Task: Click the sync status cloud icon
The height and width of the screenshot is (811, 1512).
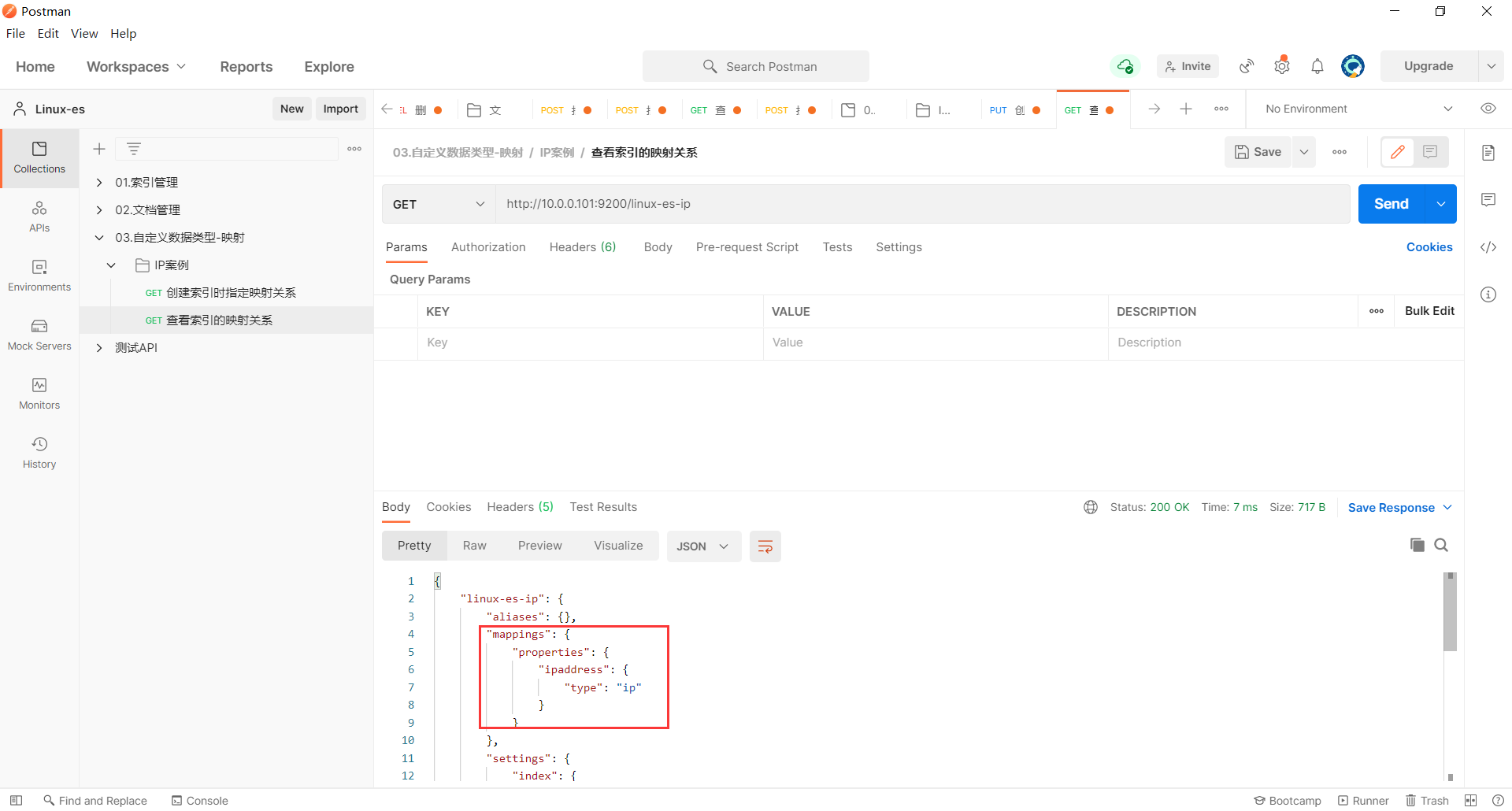Action: (1125, 66)
